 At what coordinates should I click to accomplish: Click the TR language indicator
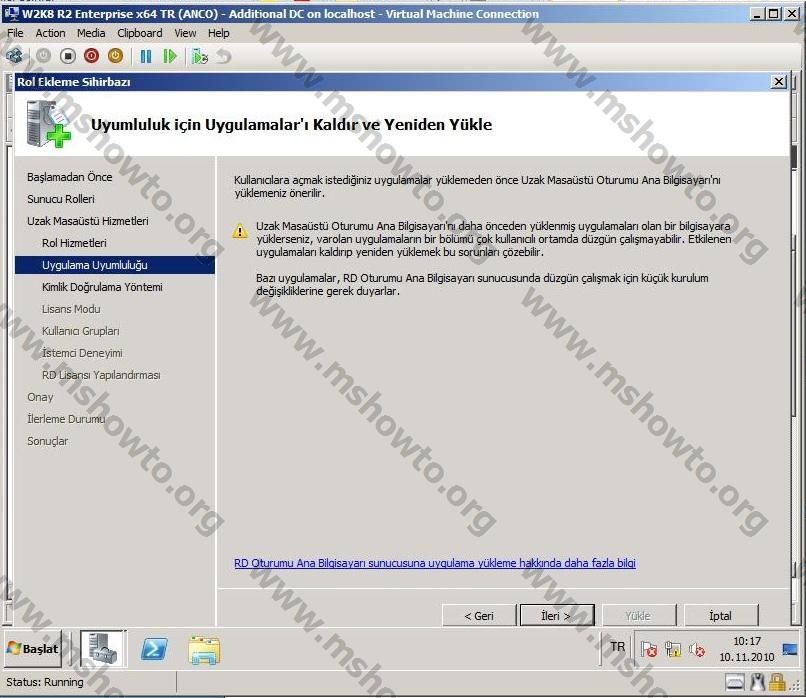(617, 647)
